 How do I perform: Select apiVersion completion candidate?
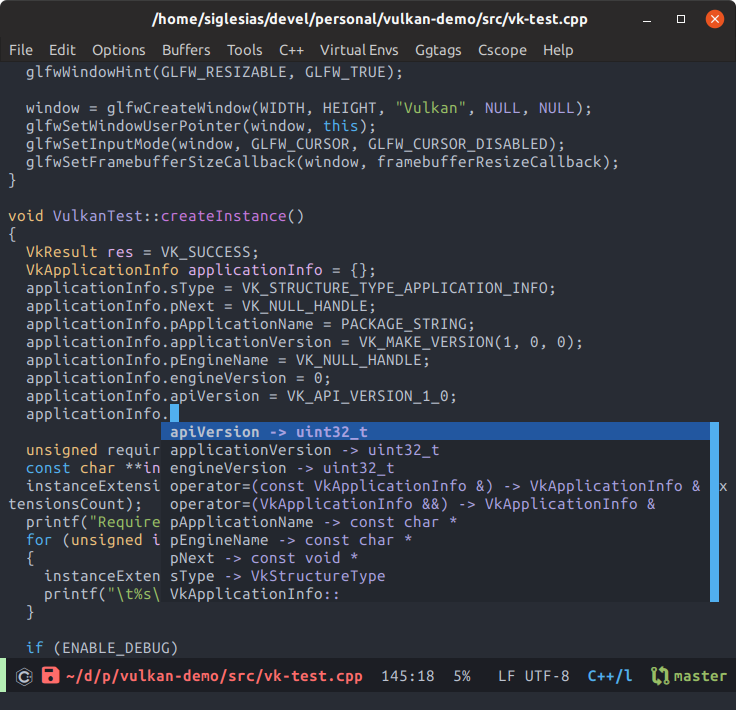pos(435,432)
